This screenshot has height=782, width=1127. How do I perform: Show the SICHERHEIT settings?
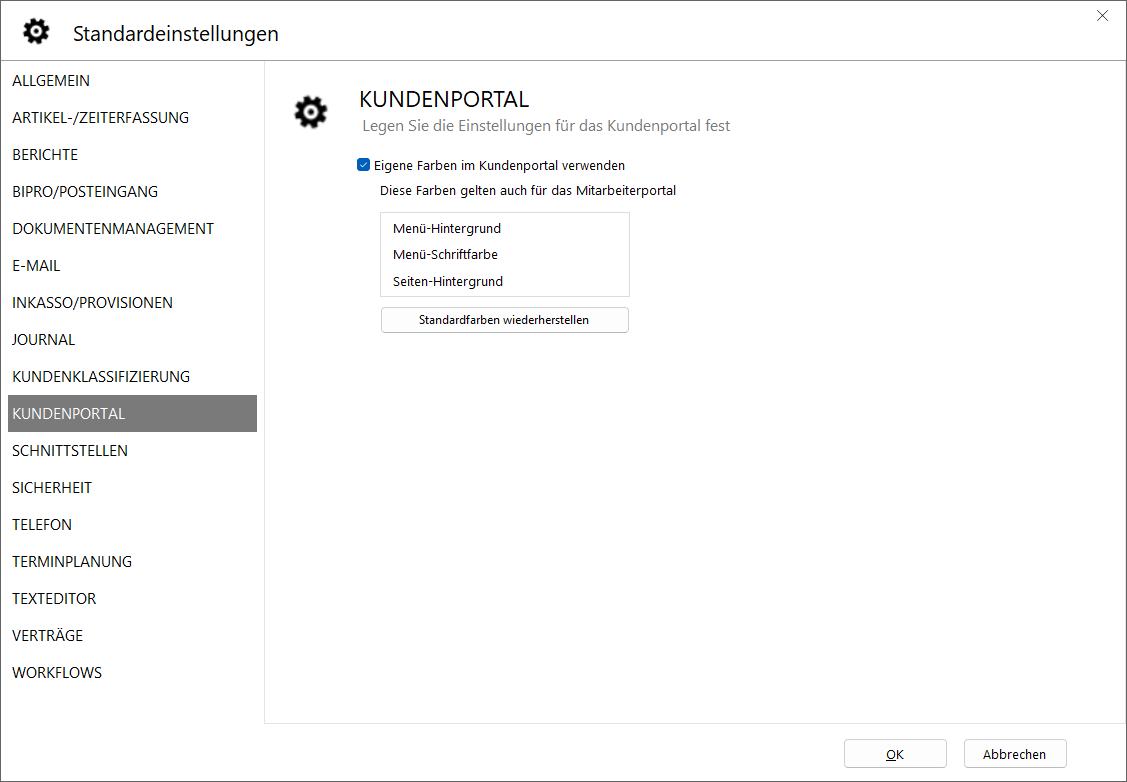[52, 488]
